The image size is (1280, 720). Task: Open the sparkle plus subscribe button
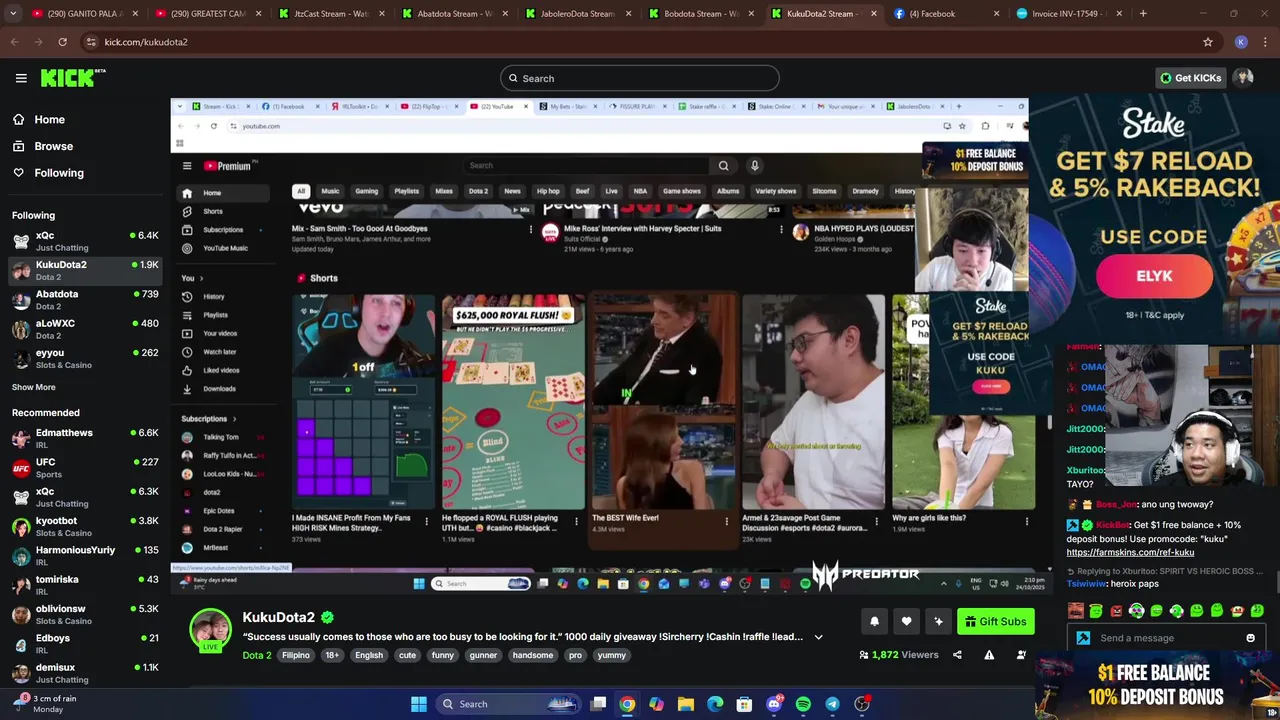(x=938, y=621)
